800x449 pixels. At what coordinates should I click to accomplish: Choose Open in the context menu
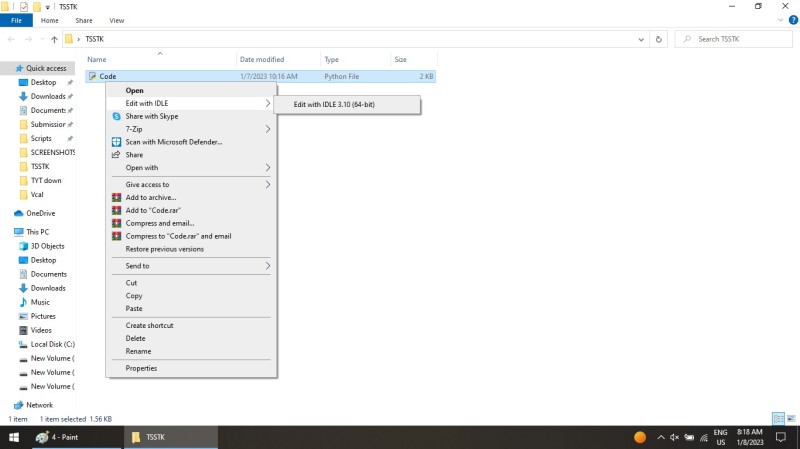tap(191, 90)
